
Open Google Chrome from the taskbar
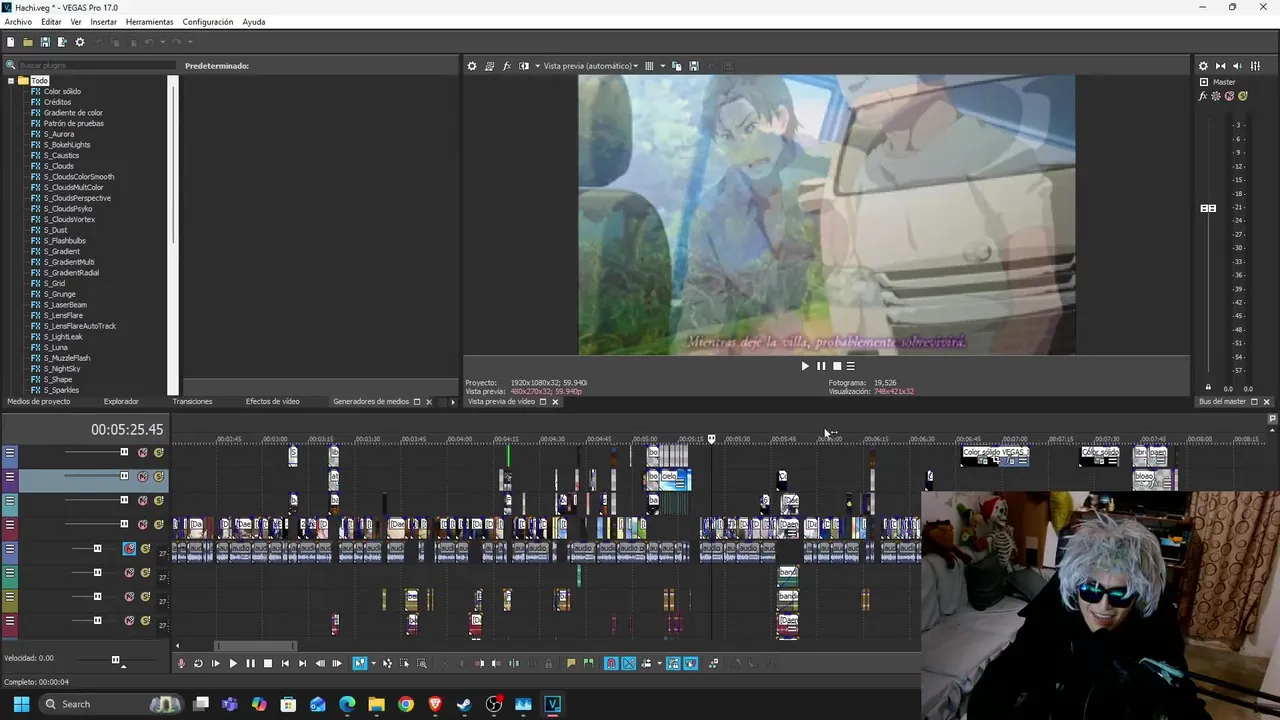(405, 704)
